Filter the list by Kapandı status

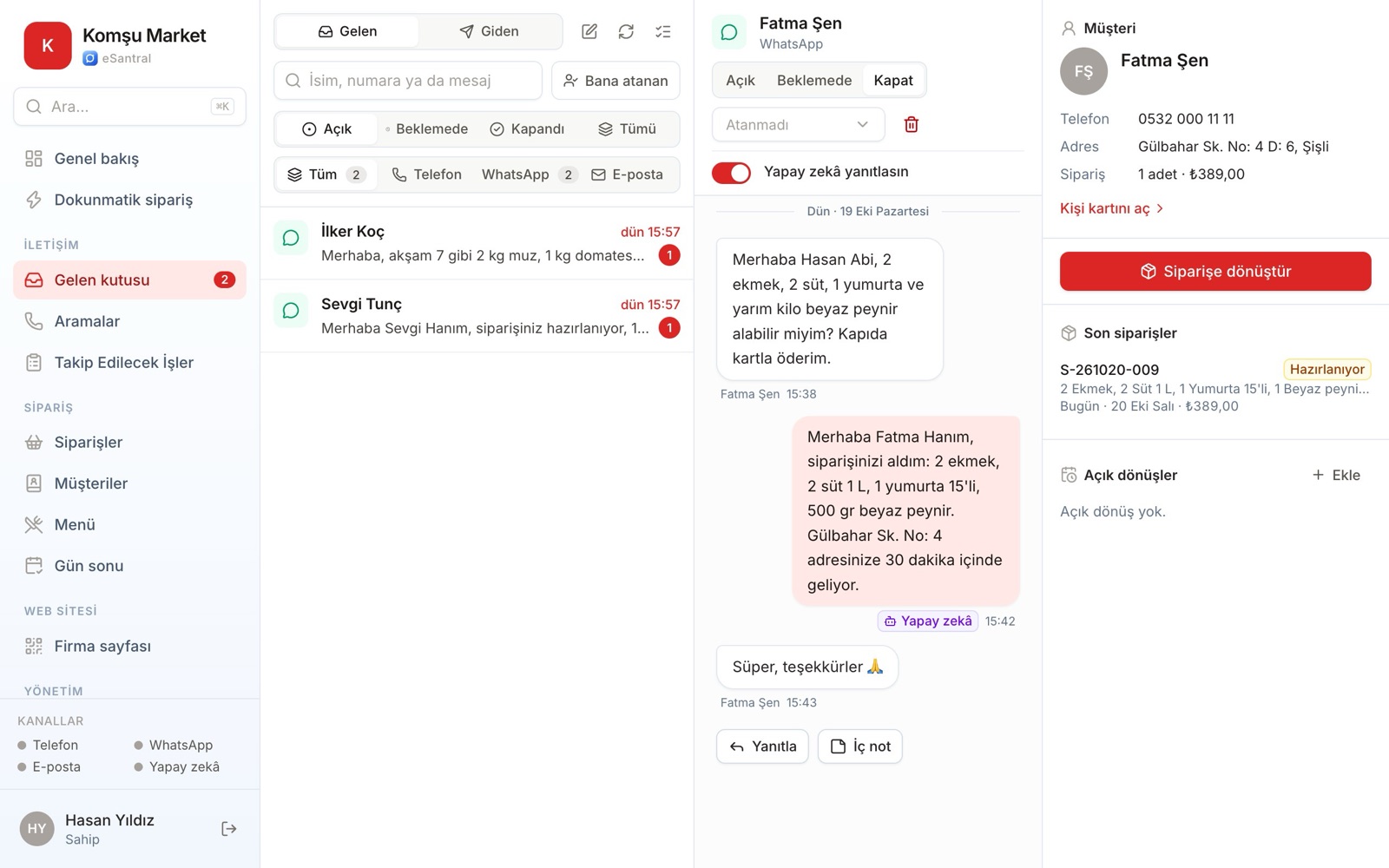coord(527,128)
